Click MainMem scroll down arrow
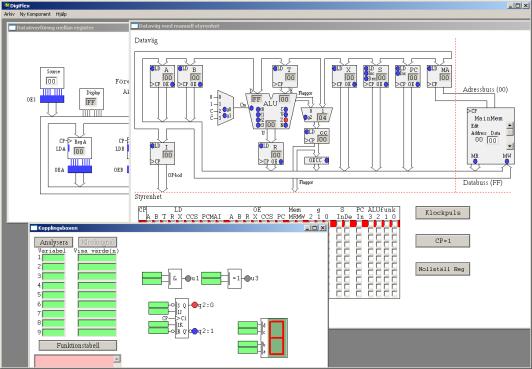532x369 pixels. (x=510, y=146)
